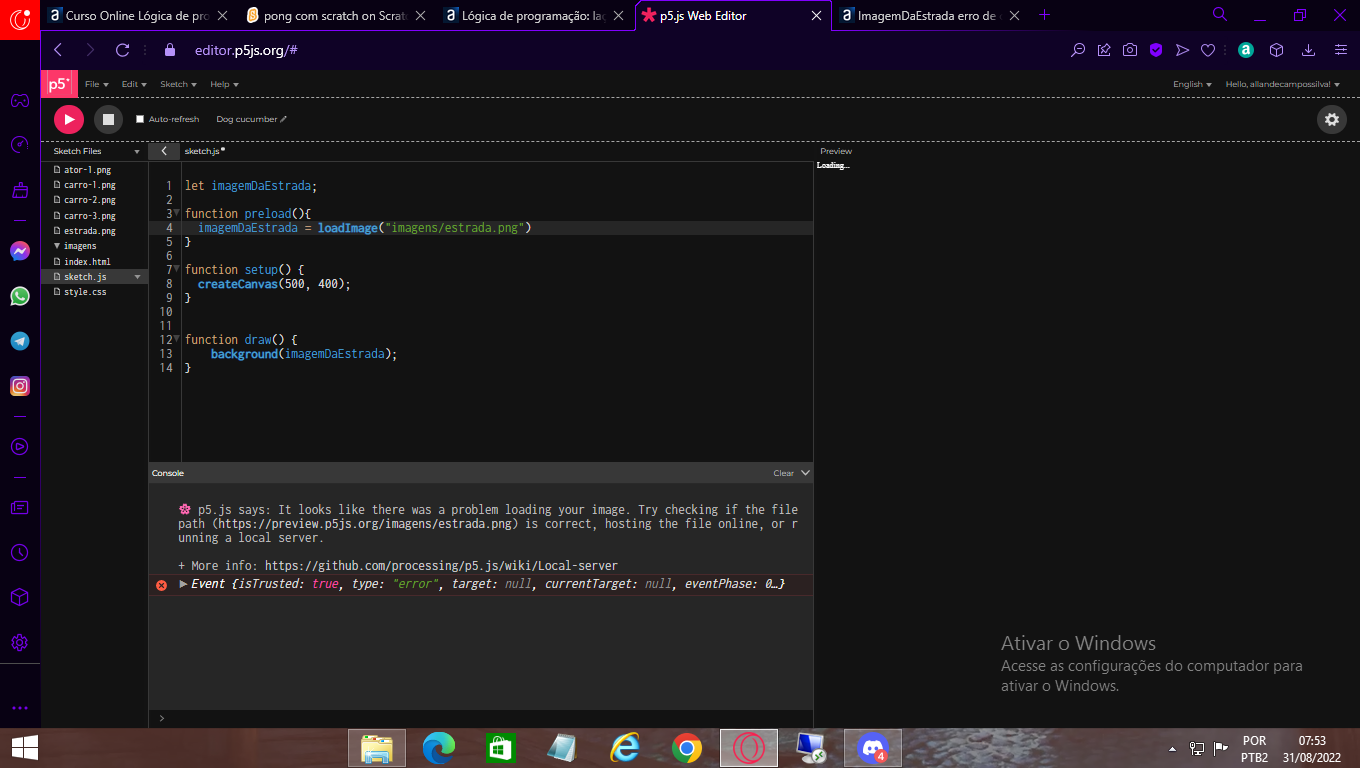
Task: Switch to Curso Online Lógica tab
Action: click(136, 15)
